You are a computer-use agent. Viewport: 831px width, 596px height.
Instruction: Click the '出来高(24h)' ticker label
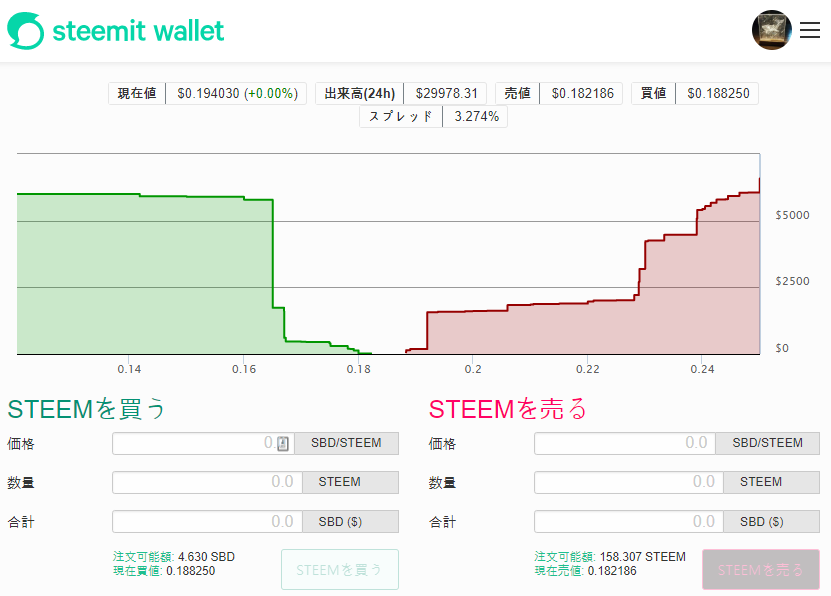pyautogui.click(x=359, y=94)
